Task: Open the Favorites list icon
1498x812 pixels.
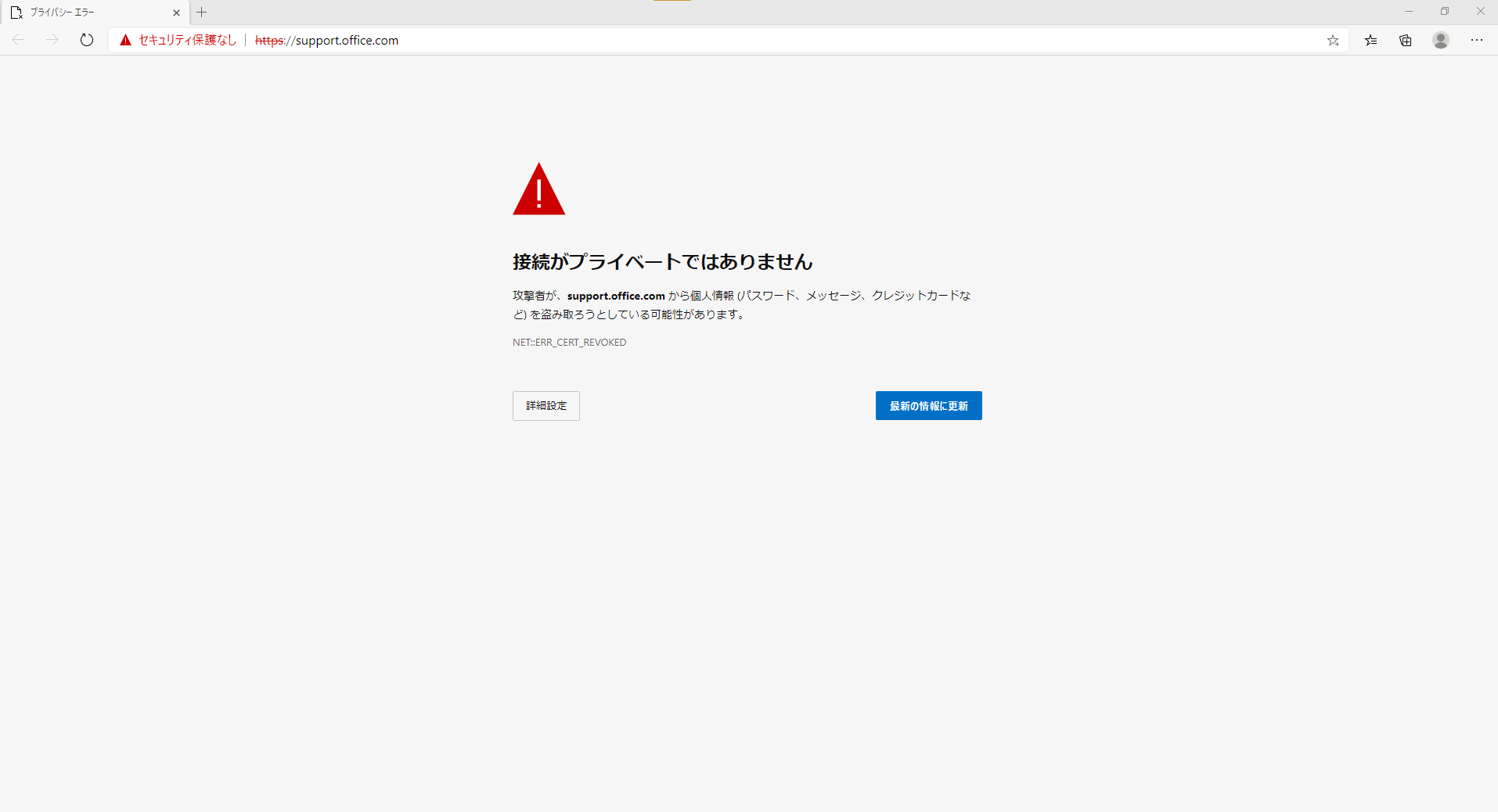Action: coord(1370,41)
